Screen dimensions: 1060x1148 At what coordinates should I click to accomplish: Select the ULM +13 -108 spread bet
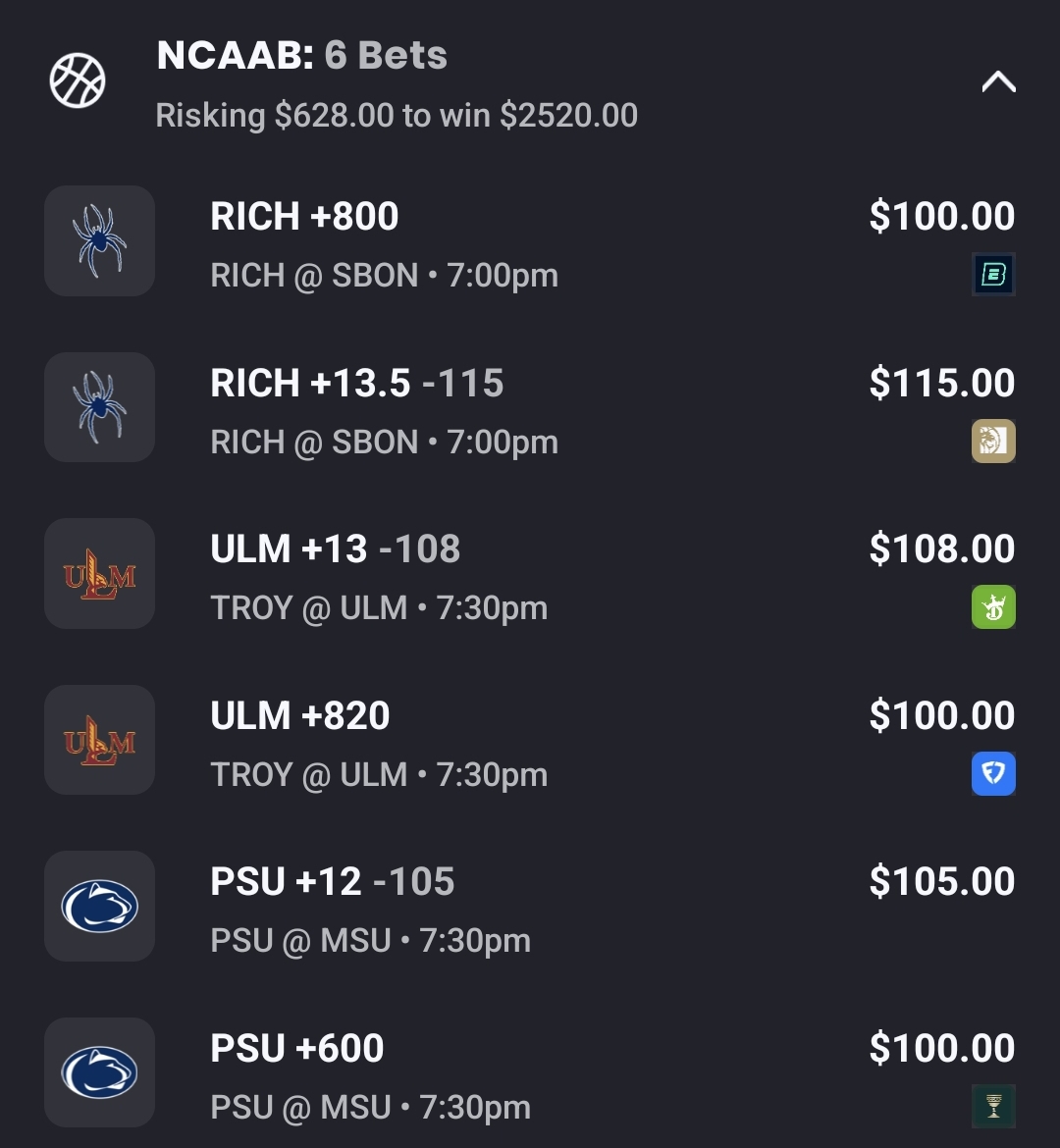[x=335, y=549]
